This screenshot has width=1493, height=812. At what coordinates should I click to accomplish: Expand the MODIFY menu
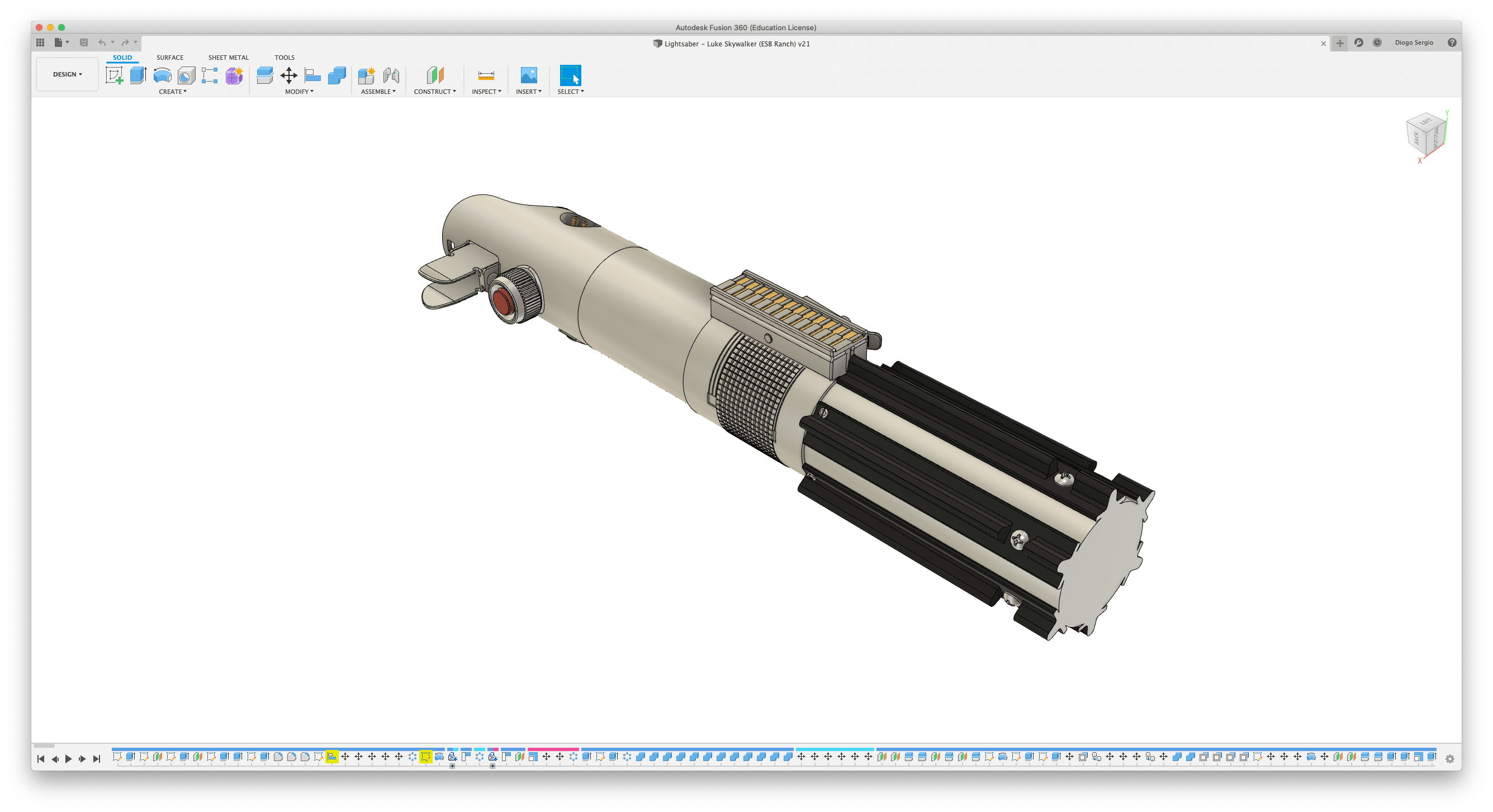point(299,92)
